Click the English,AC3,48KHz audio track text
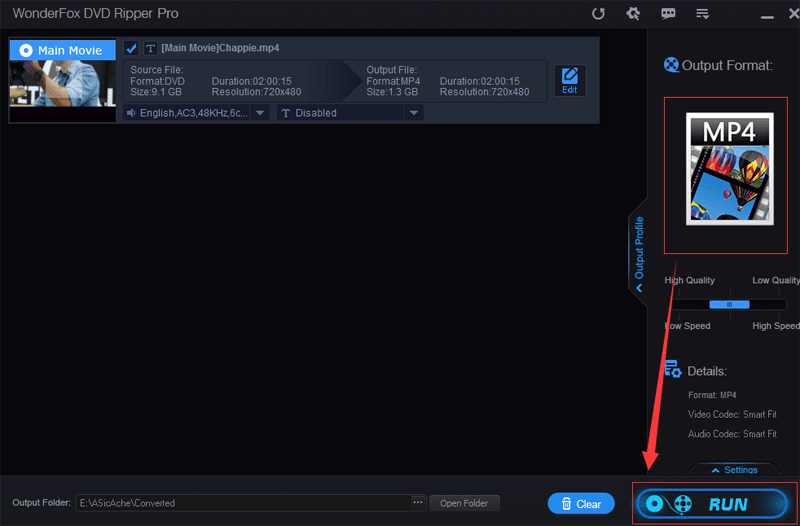Viewport: 800px width, 526px height. point(194,113)
